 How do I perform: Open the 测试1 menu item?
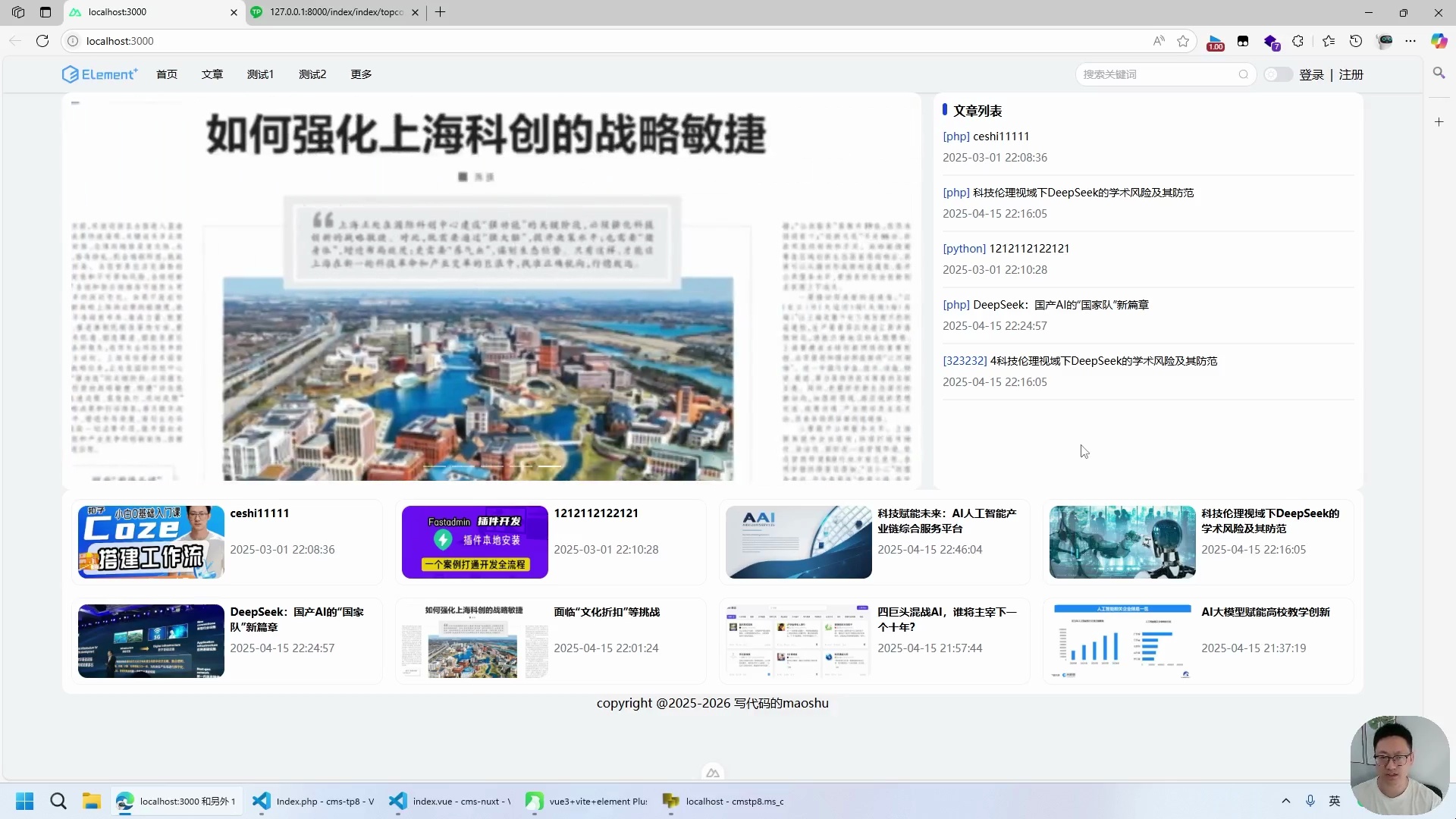[260, 74]
